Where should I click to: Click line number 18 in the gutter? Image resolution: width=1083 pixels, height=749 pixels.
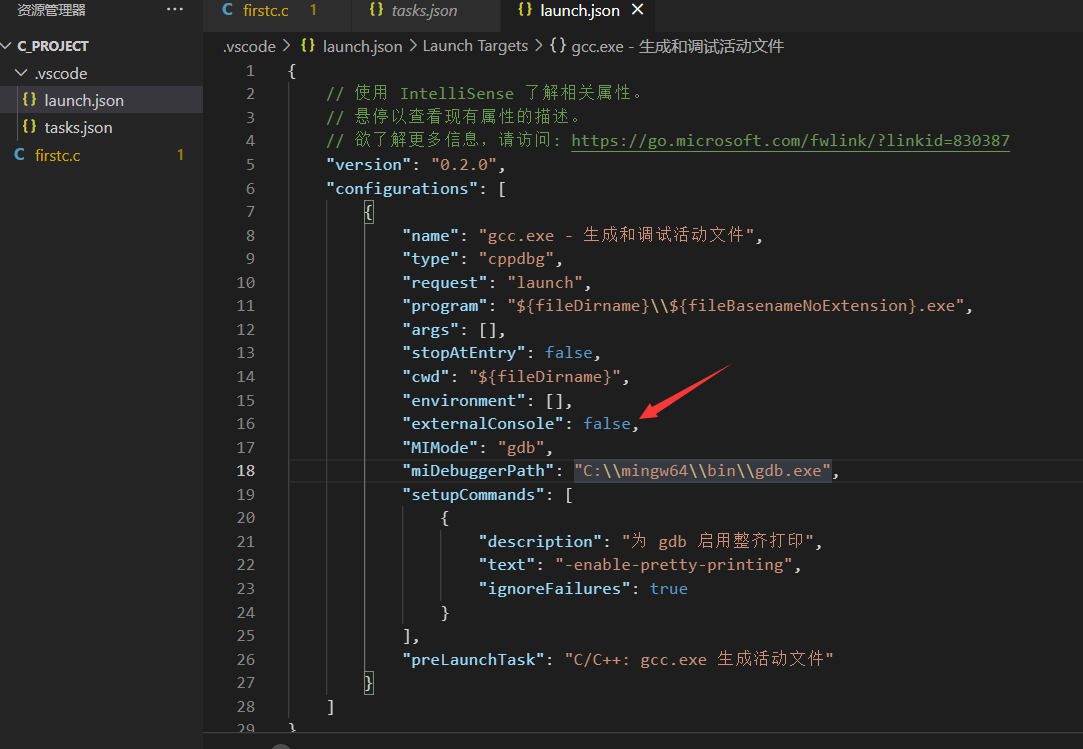click(246, 471)
